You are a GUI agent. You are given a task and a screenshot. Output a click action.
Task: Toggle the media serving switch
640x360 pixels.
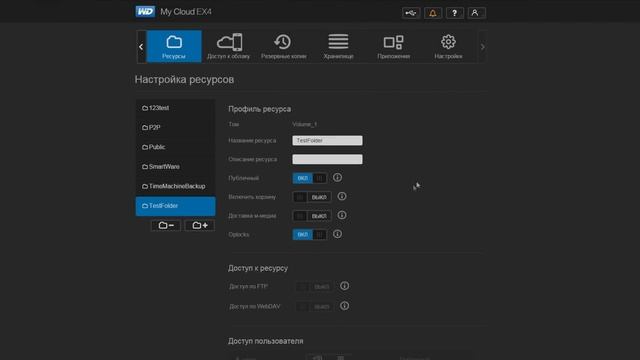[x=312, y=216]
